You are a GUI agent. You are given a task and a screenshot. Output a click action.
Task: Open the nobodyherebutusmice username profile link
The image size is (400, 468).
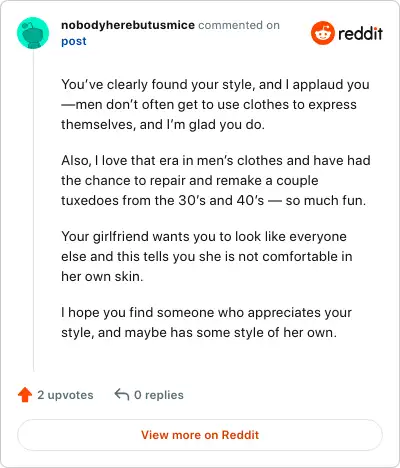click(x=128, y=25)
